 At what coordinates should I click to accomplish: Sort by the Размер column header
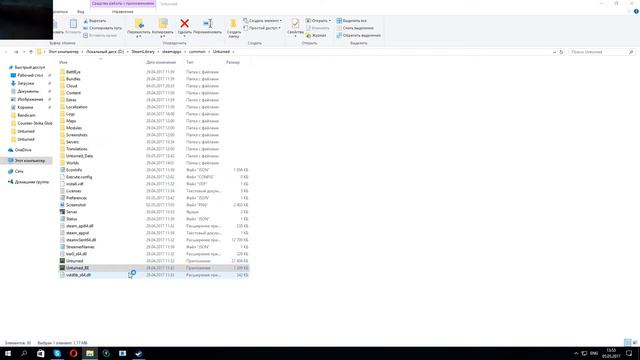click(x=233, y=62)
